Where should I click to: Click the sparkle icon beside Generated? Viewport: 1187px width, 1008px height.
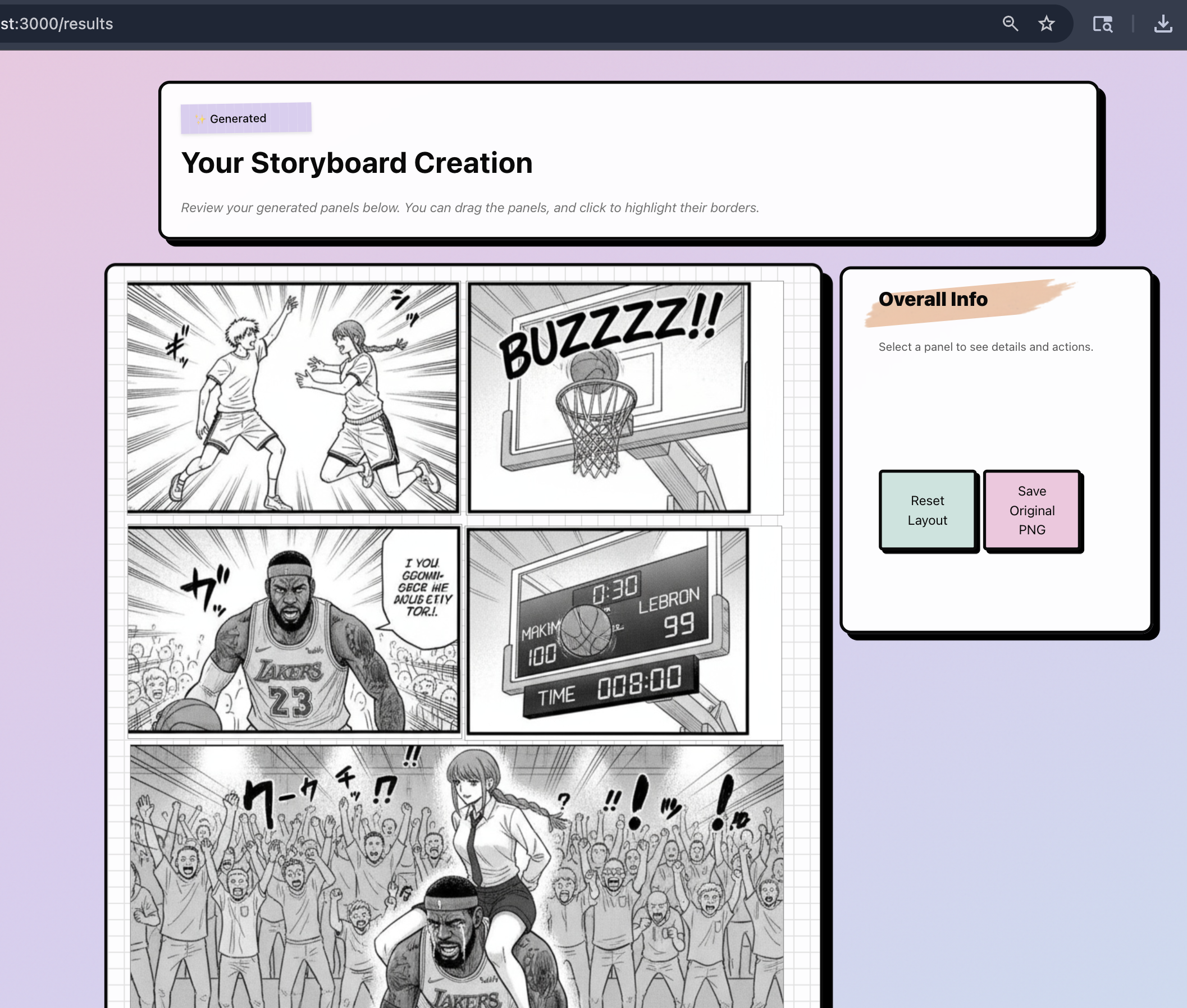(x=199, y=119)
